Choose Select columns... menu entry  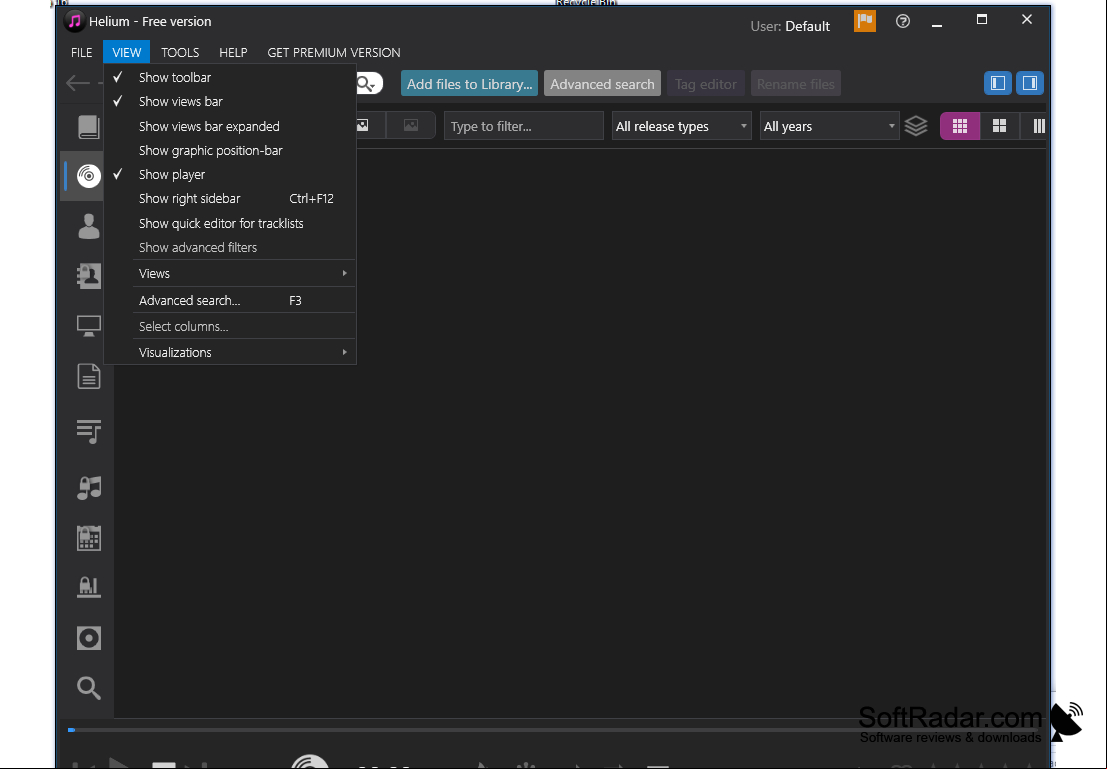pyautogui.click(x=229, y=327)
